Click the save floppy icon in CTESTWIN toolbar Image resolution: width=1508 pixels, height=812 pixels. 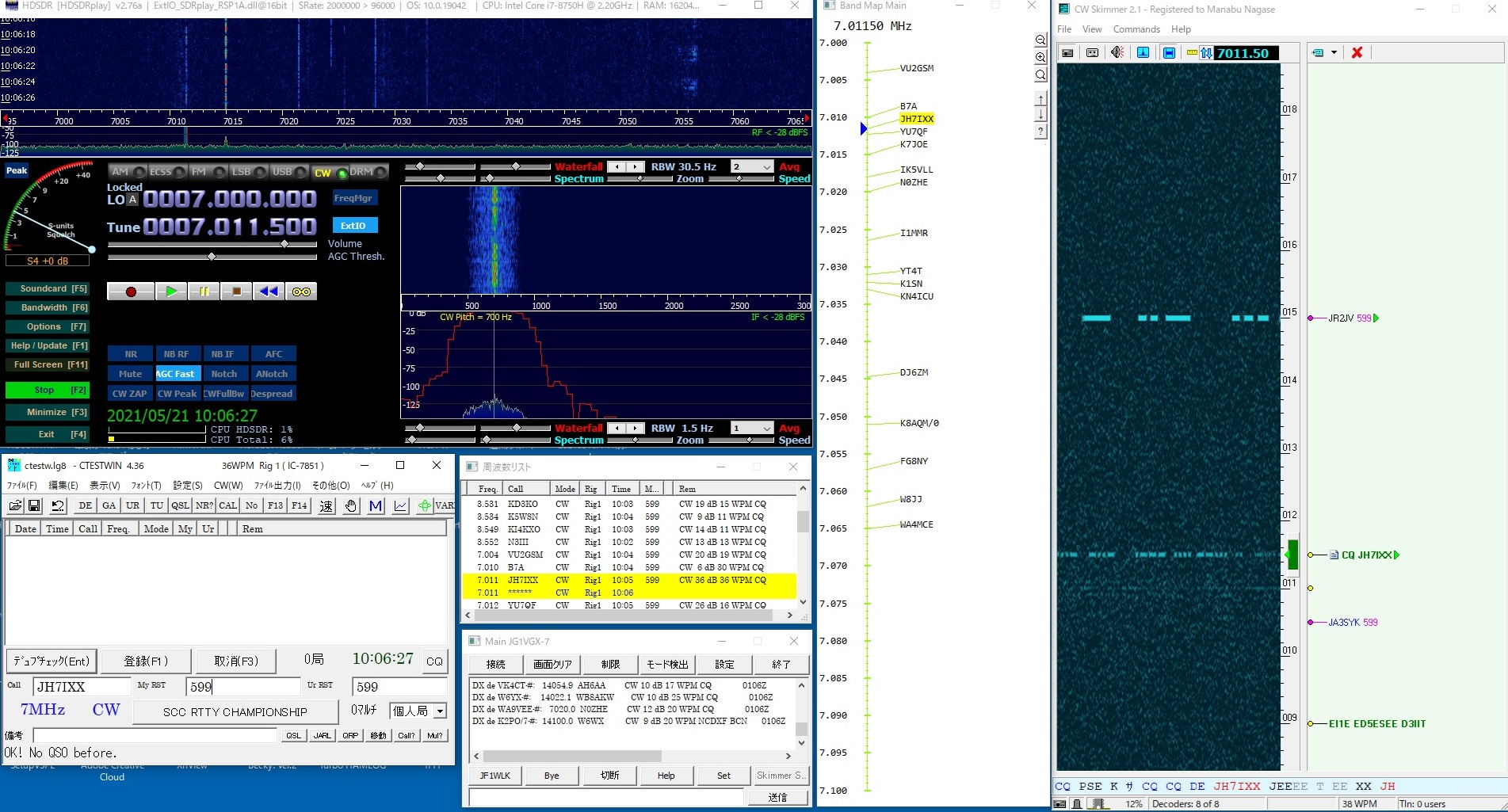[34, 505]
